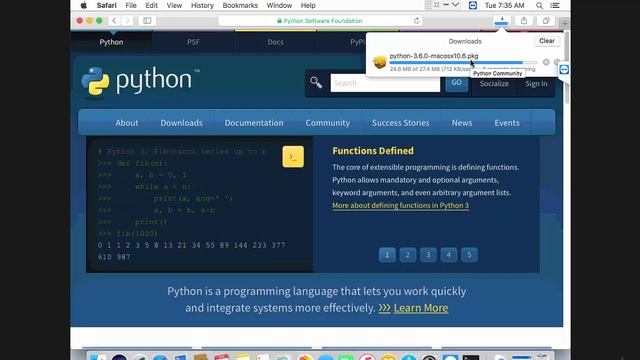This screenshot has width=640, height=360.
Task: Click the TeamViewer side panel icon
Action: pyautogui.click(x=564, y=69)
